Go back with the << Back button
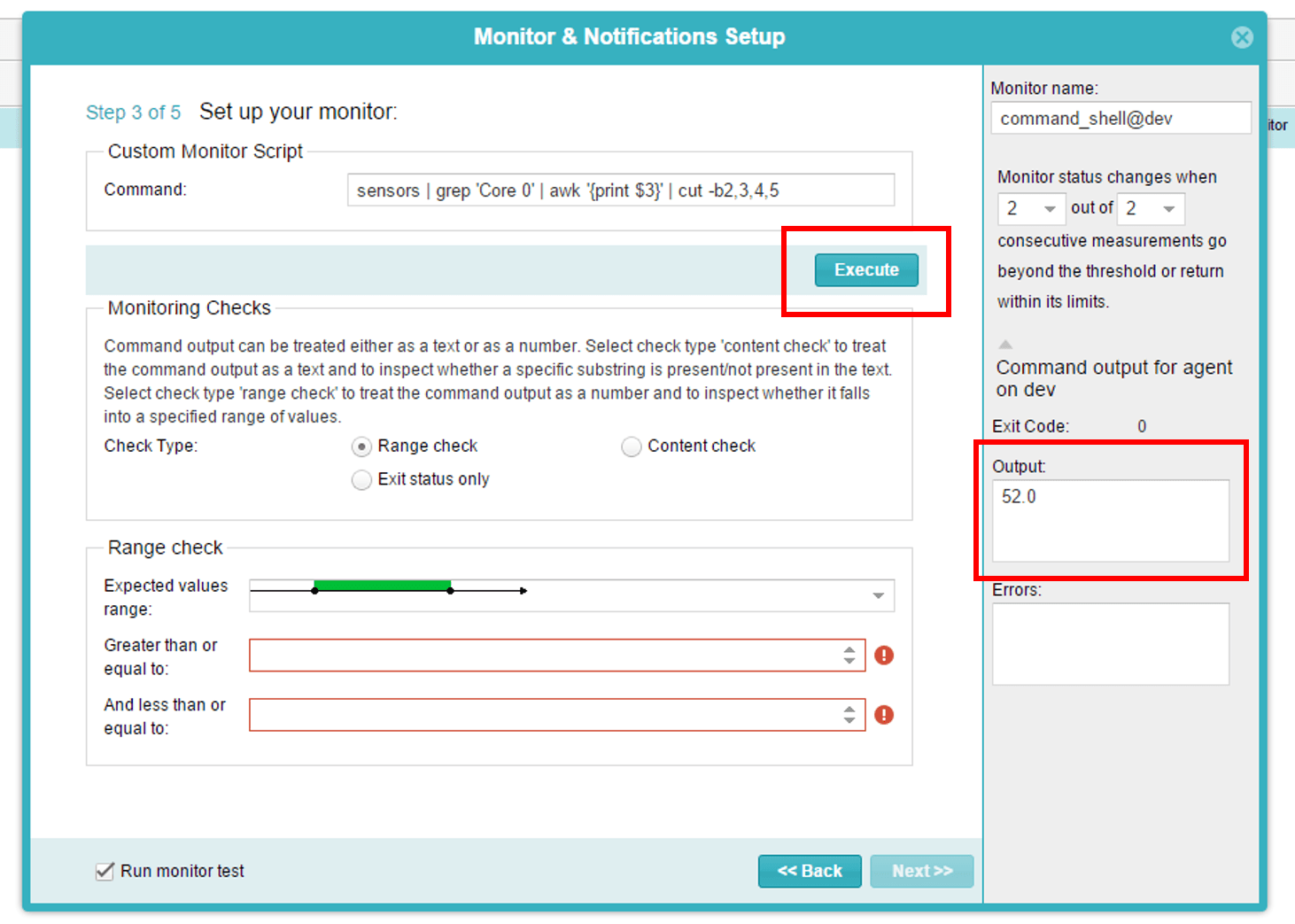 (809, 871)
